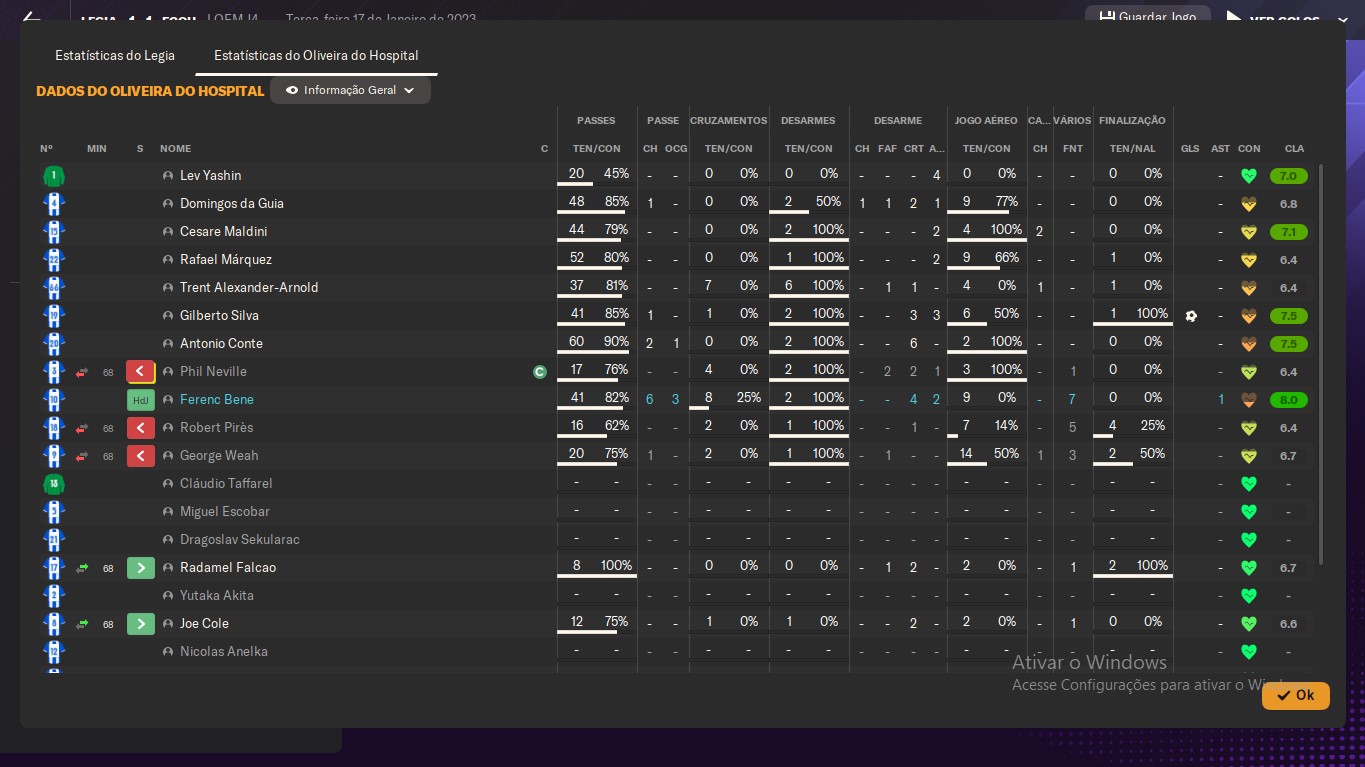Click Lev Yashin's green condition heart
This screenshot has height=767, width=1365.
pos(1248,176)
